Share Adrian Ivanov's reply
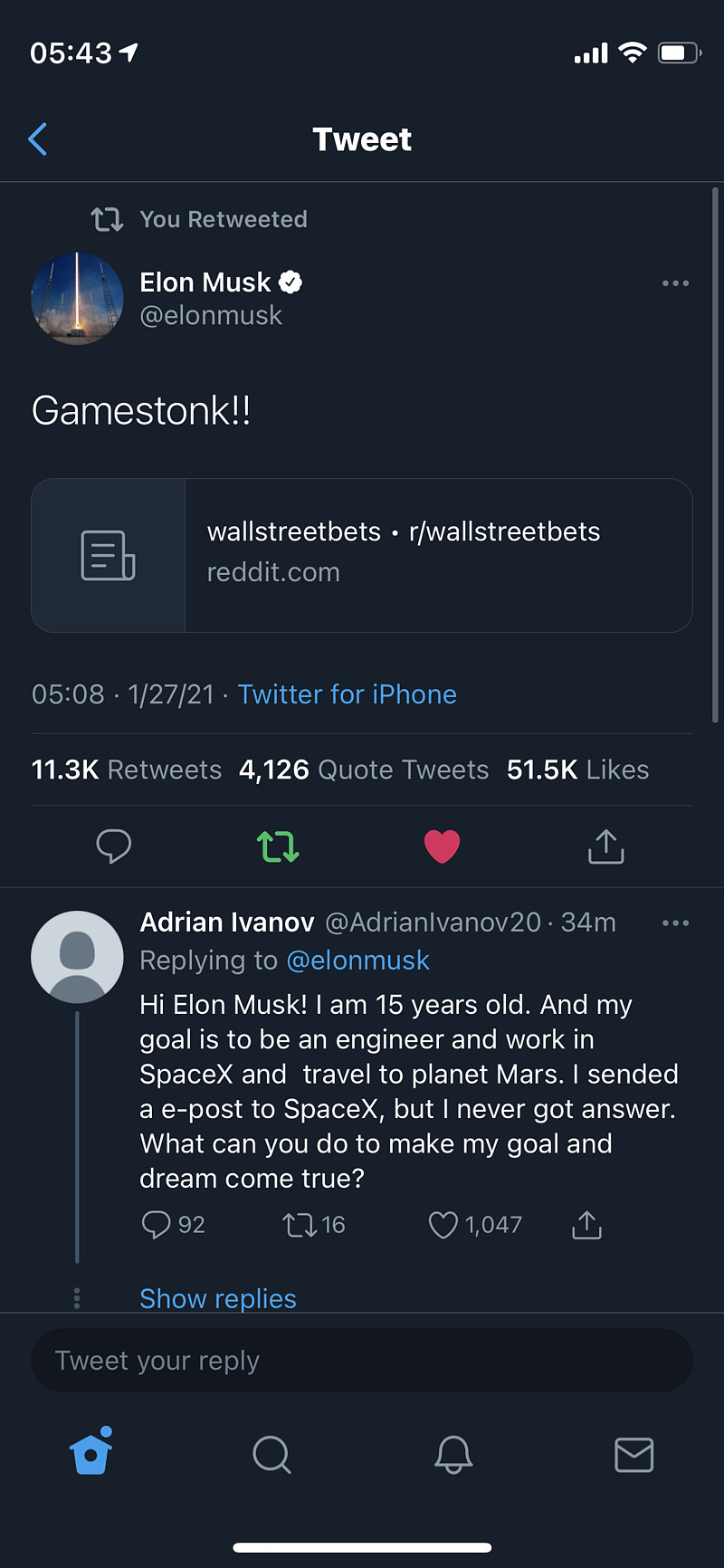Image resolution: width=724 pixels, height=1568 pixels. click(586, 1225)
